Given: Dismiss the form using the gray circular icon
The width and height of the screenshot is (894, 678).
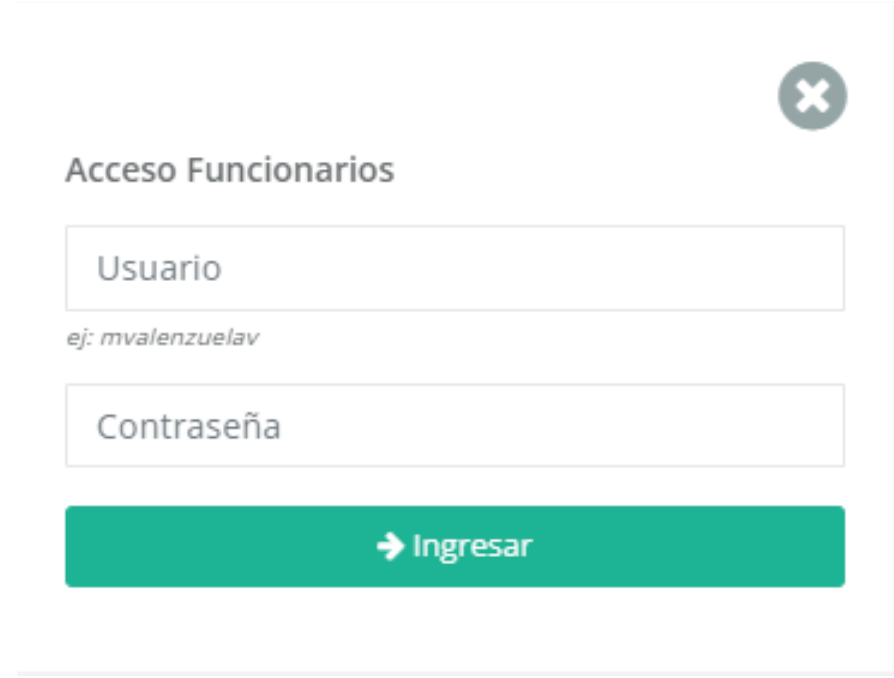Looking at the screenshot, I should click(x=812, y=96).
